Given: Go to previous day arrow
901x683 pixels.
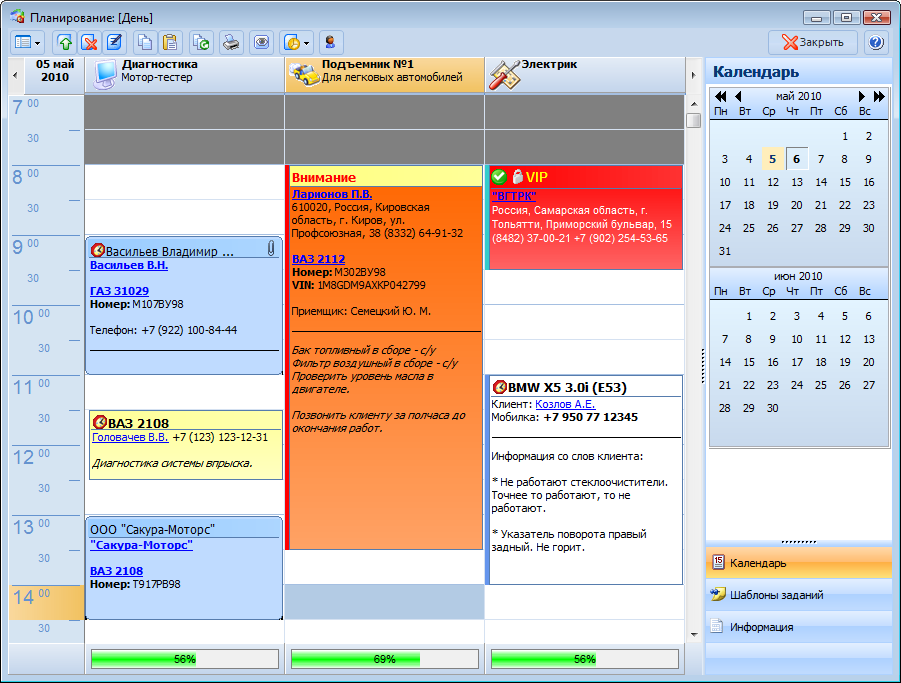Looking at the screenshot, I should 16,75.
